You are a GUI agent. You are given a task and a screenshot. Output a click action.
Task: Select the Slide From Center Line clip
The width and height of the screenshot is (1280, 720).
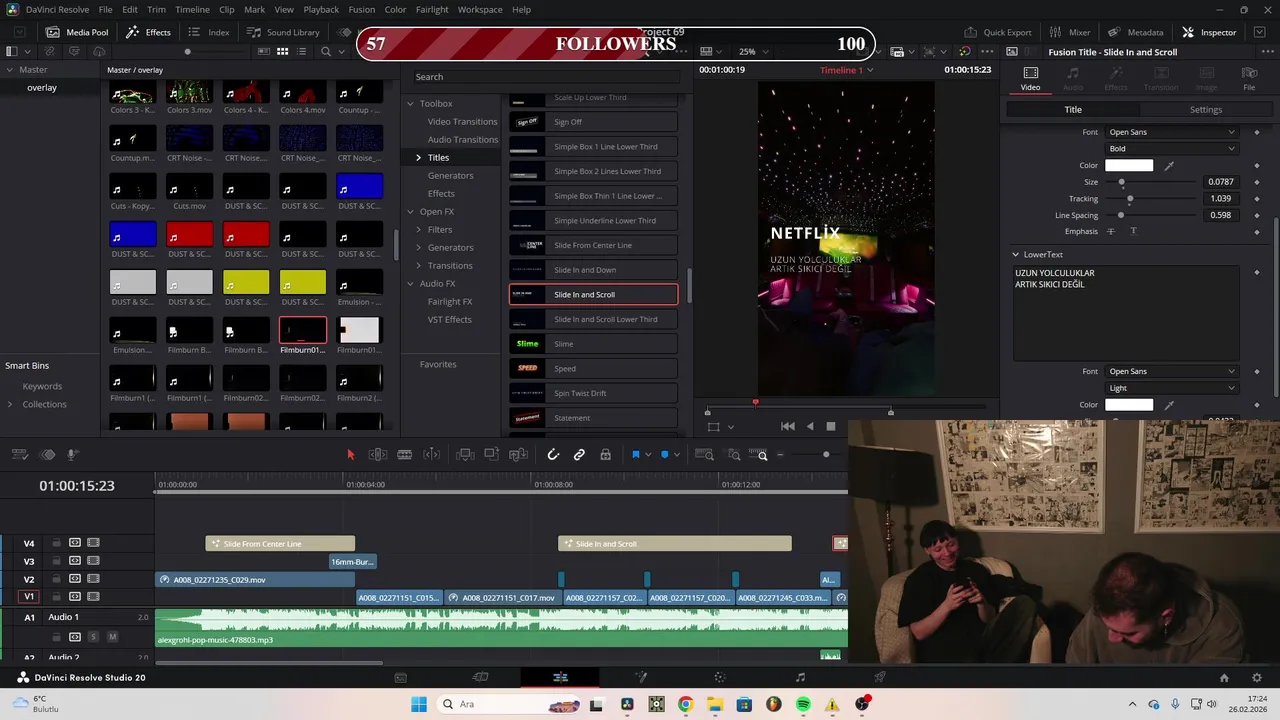click(280, 544)
